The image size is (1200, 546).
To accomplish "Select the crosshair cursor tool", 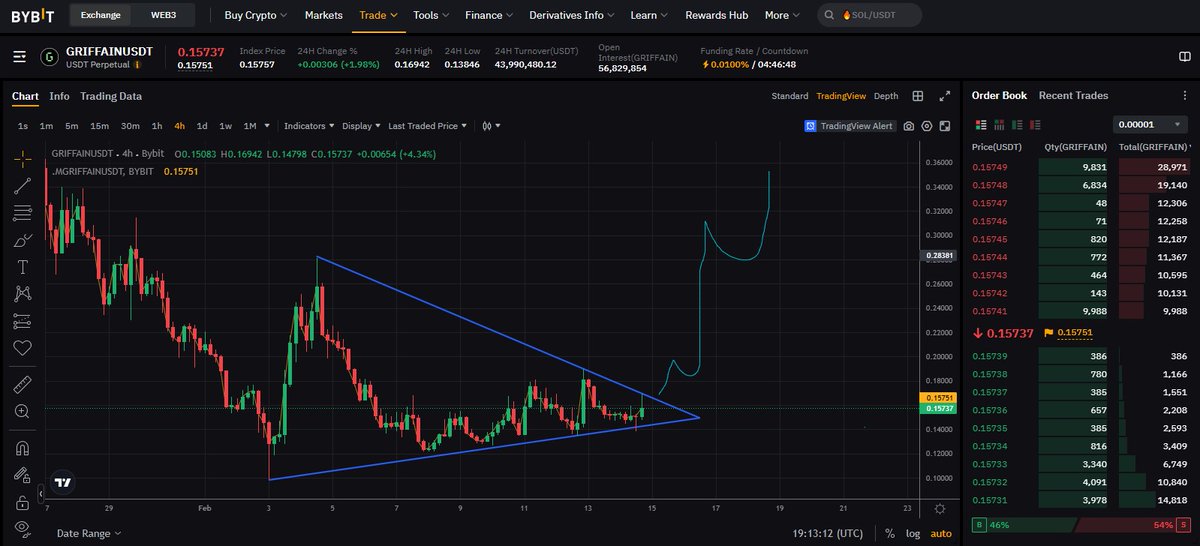I will (x=23, y=158).
